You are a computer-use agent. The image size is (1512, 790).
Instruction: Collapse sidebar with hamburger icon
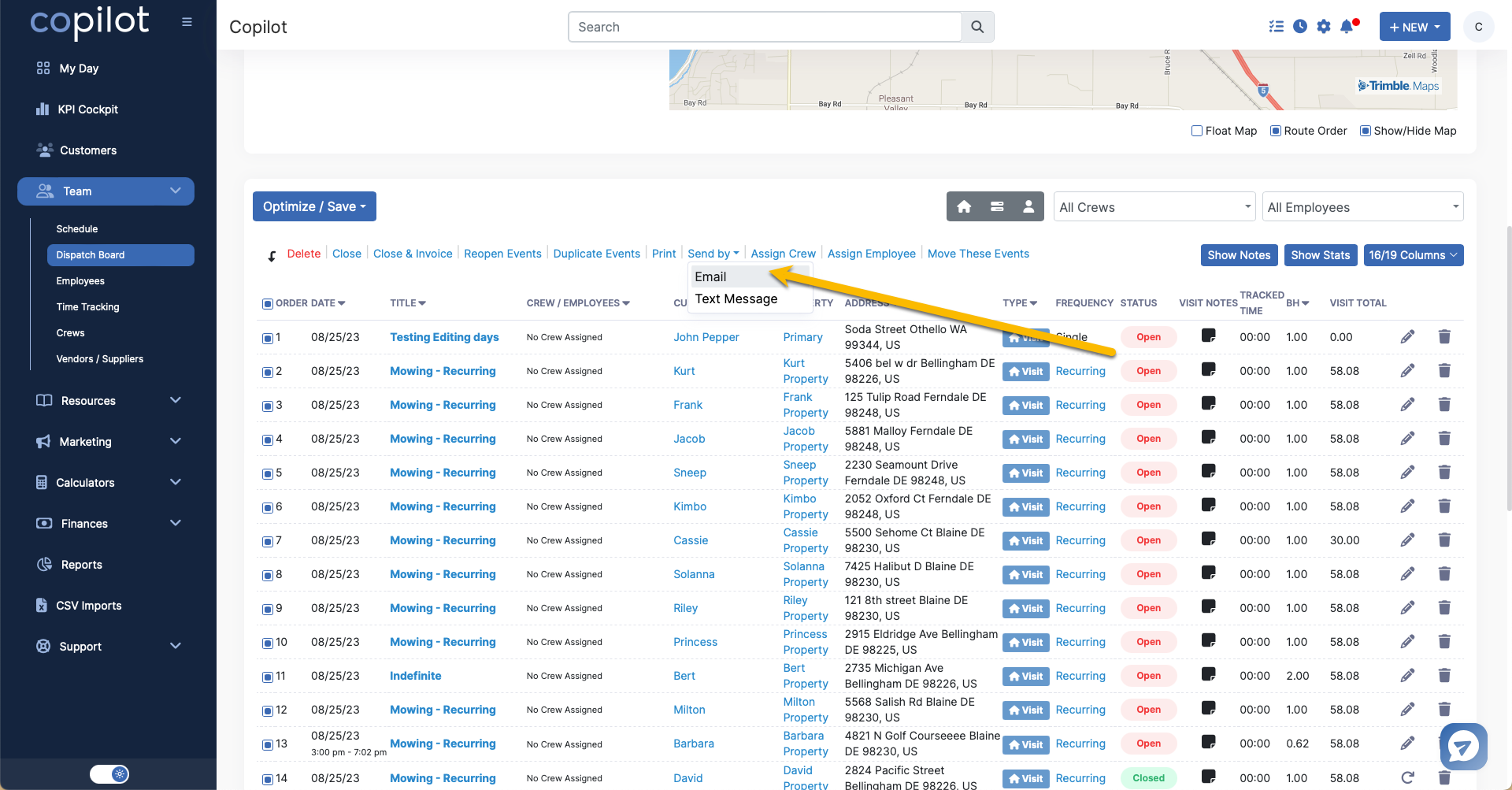(187, 22)
